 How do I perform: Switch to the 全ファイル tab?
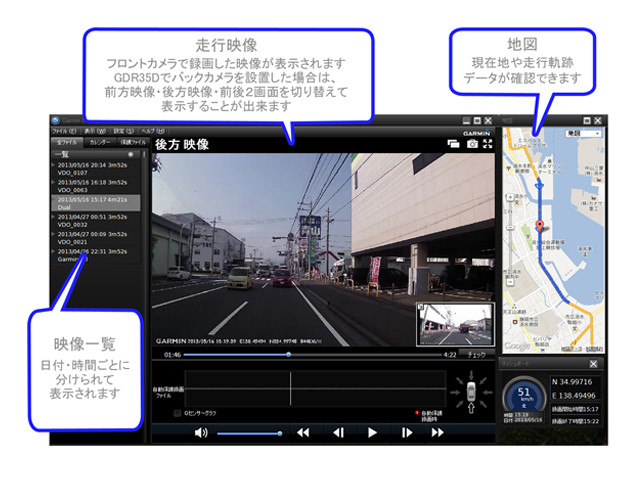tap(67, 142)
